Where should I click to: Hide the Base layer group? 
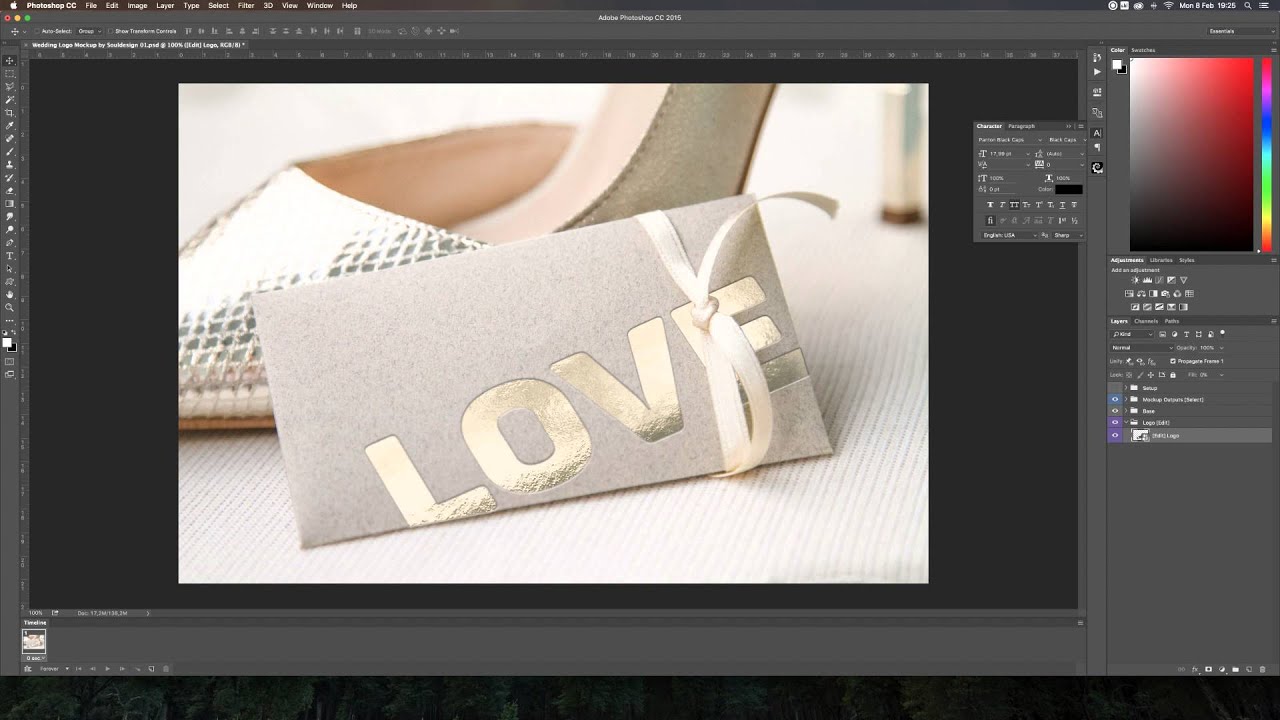(x=1115, y=411)
